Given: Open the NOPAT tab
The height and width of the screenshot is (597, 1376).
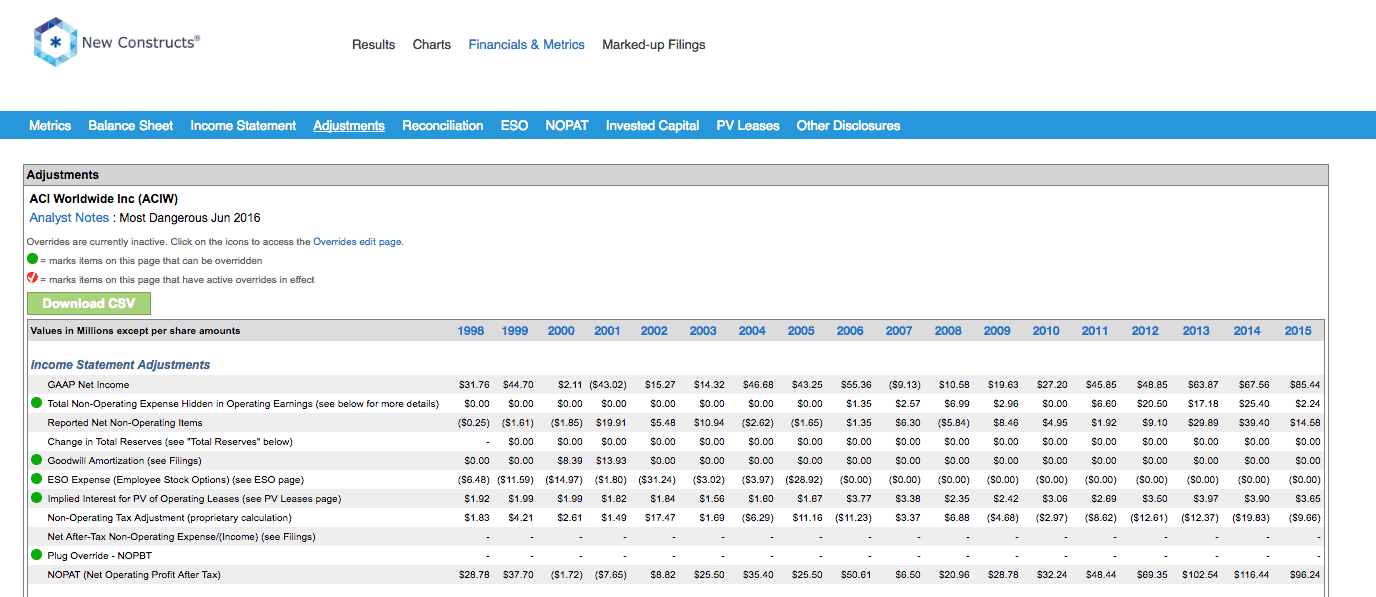Looking at the screenshot, I should click(567, 126).
